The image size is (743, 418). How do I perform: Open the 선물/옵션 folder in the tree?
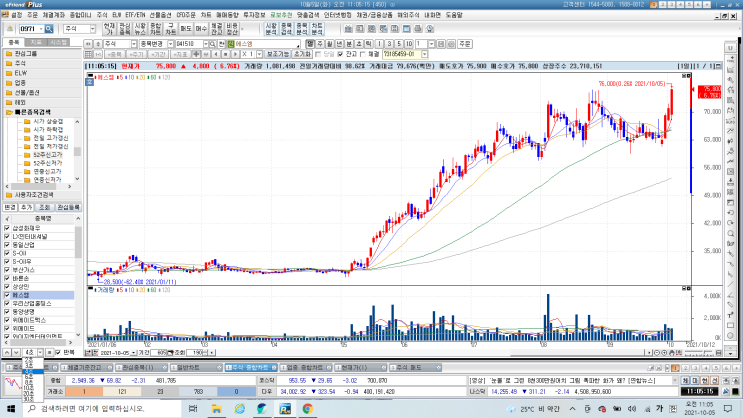pos(27,92)
